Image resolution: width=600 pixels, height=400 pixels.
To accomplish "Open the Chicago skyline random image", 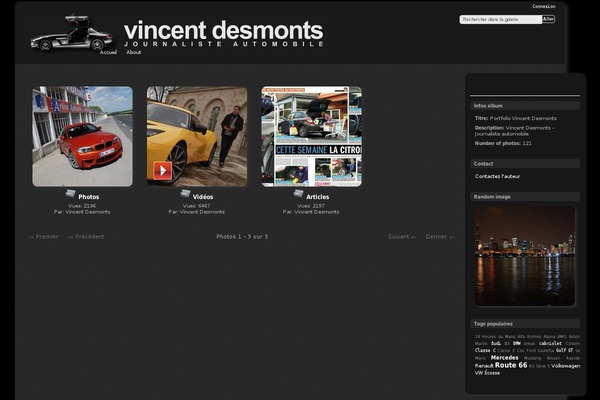I will (525, 256).
